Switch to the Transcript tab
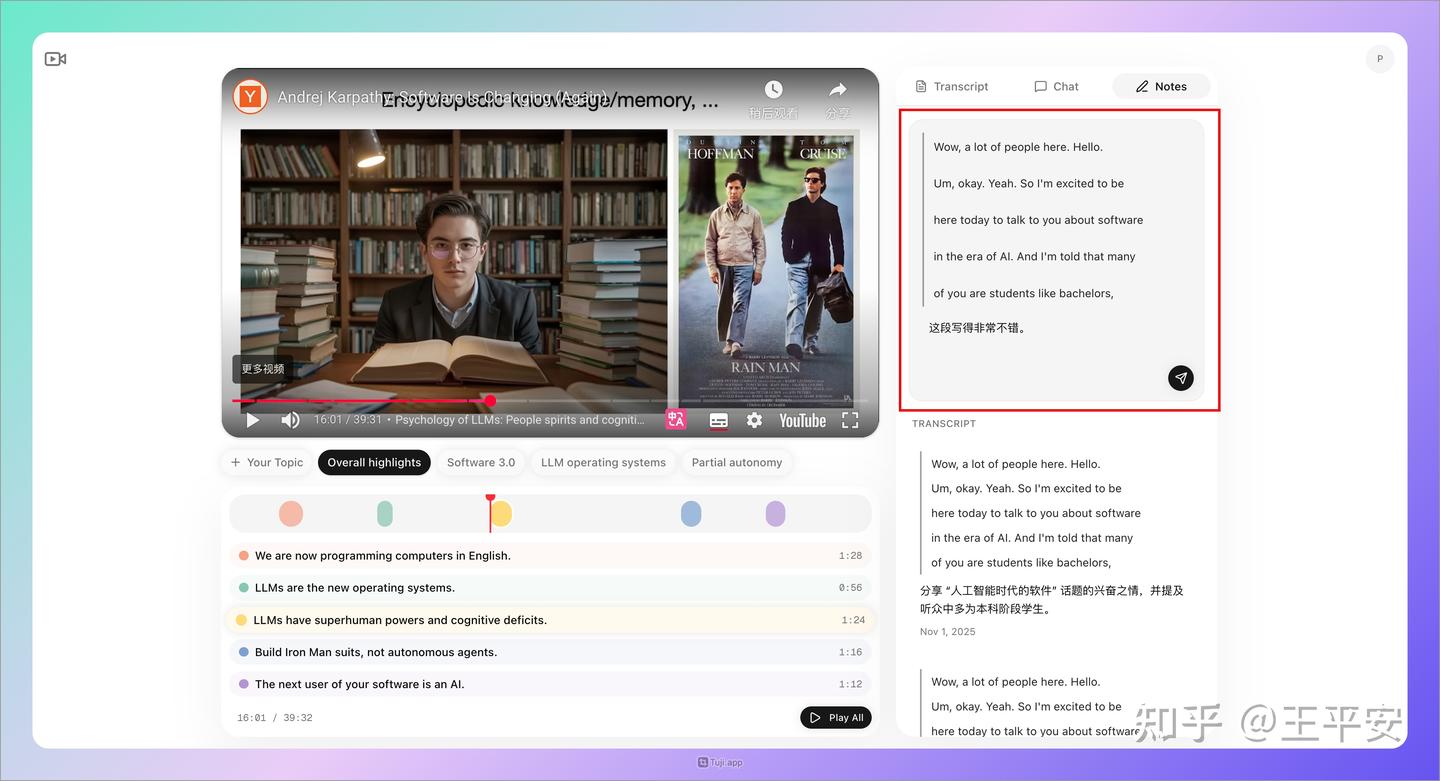The height and width of the screenshot is (781, 1440). [x=951, y=86]
